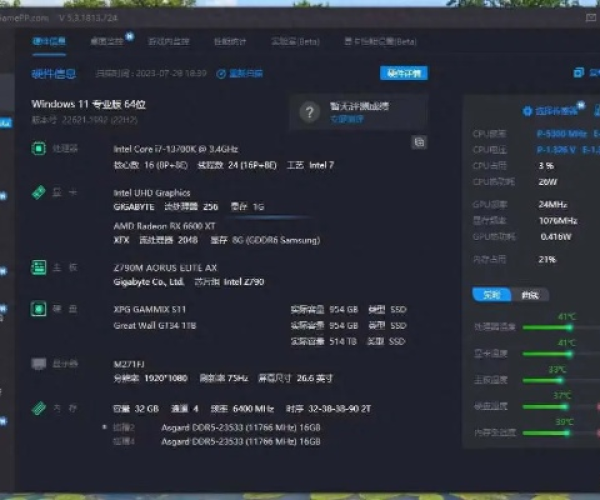Expand the first Asgard DDR5 memory slot
The image size is (600, 500).
click(x=104, y=426)
